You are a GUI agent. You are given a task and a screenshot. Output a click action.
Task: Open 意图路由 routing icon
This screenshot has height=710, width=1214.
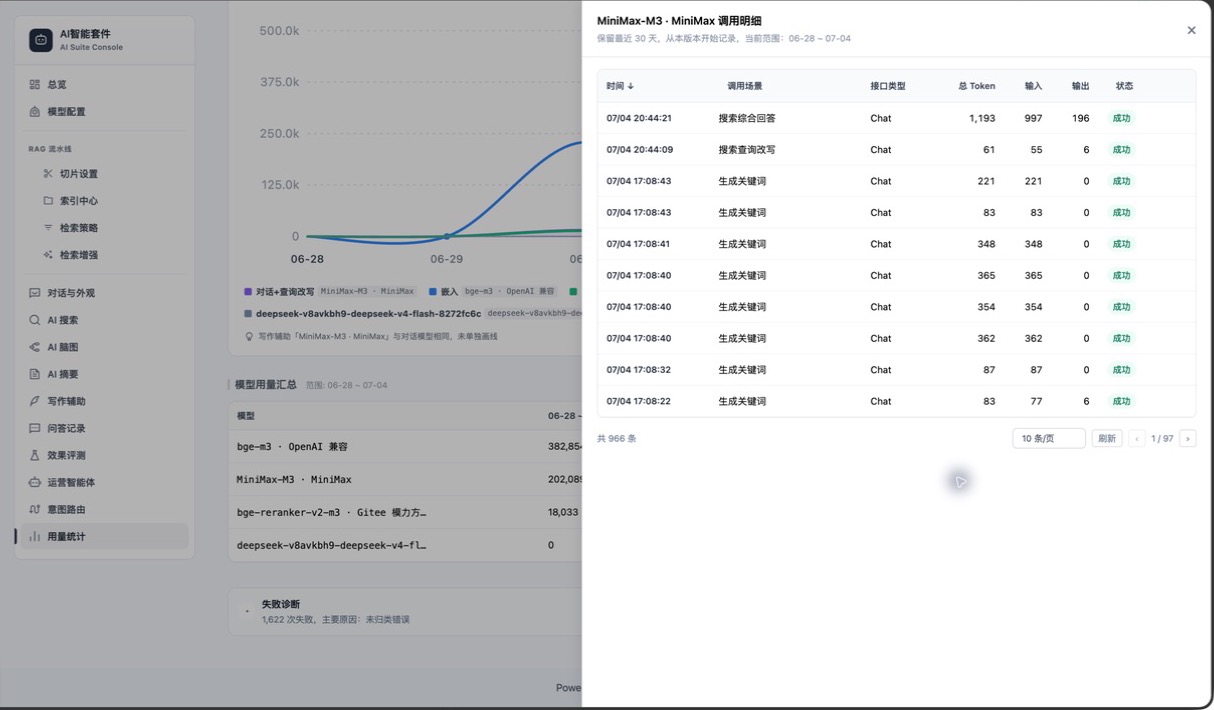35,509
